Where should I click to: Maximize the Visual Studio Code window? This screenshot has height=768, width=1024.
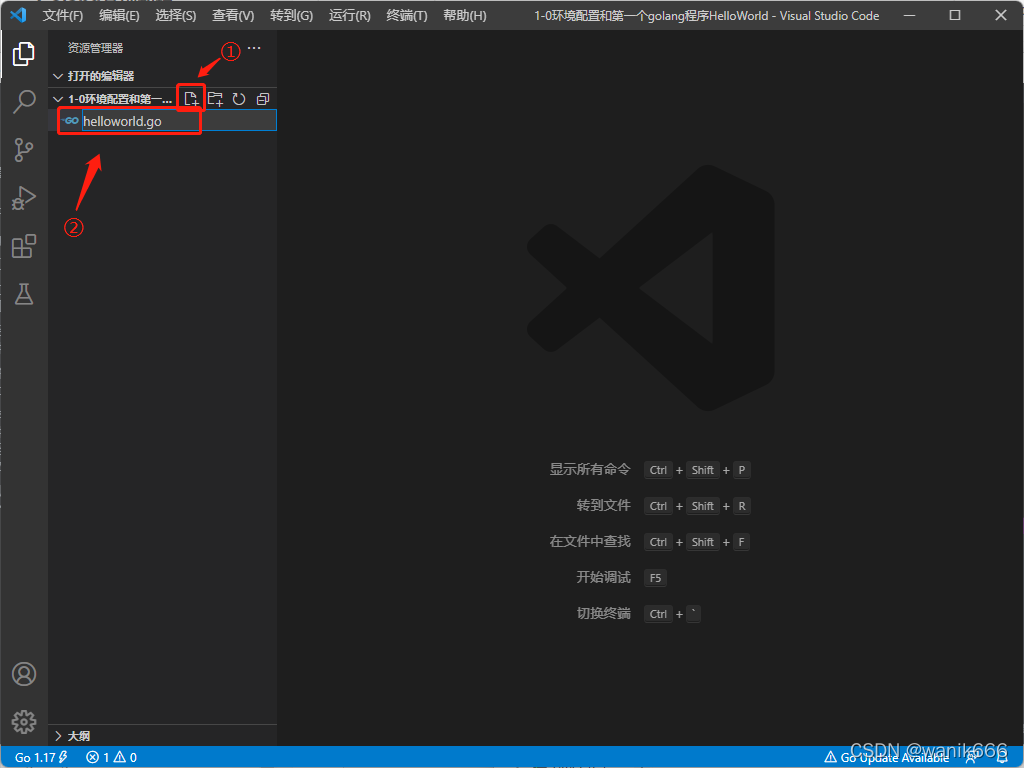[x=955, y=15]
